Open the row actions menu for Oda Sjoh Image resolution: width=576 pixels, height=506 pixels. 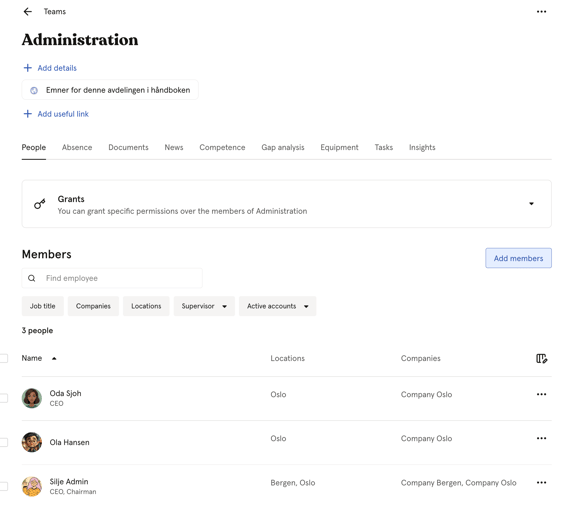click(541, 394)
